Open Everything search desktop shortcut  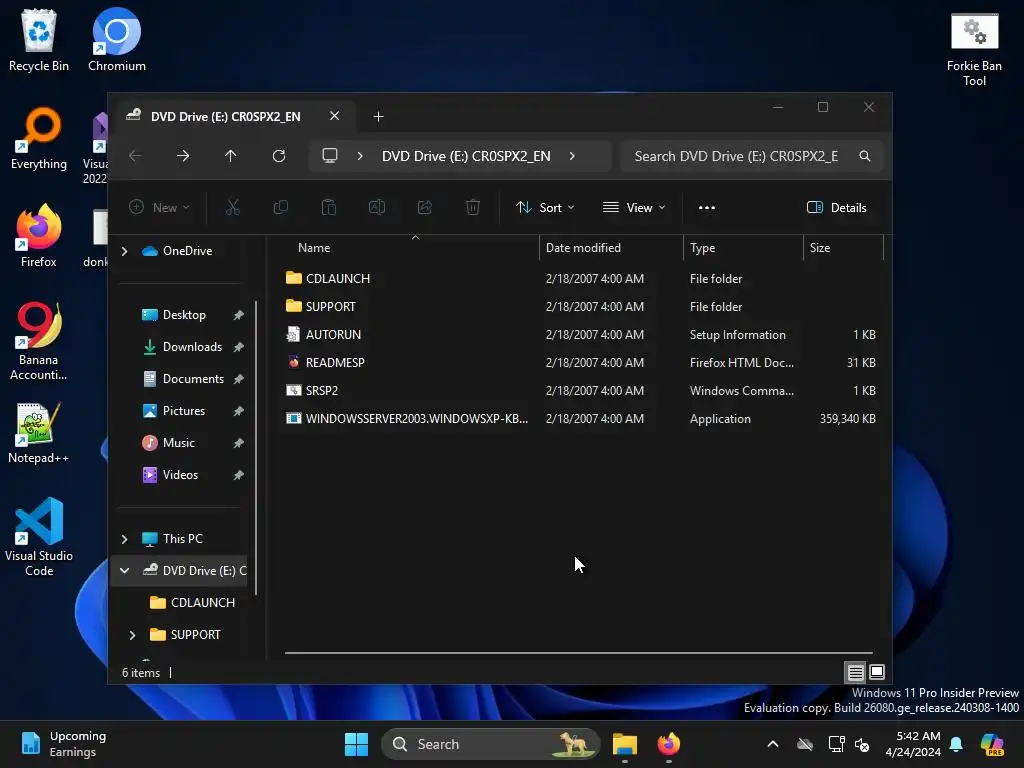click(39, 138)
